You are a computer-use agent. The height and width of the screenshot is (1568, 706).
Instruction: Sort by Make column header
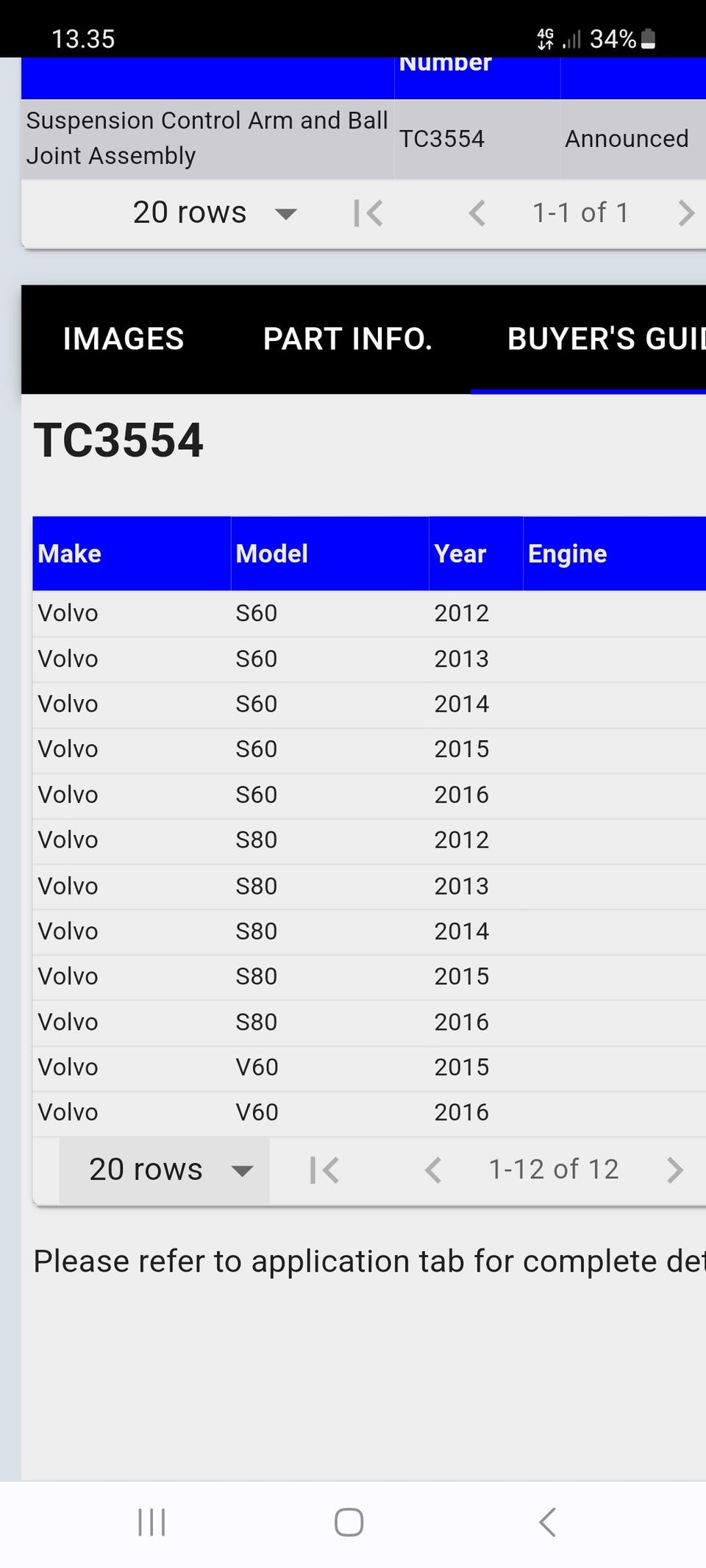[x=70, y=554]
